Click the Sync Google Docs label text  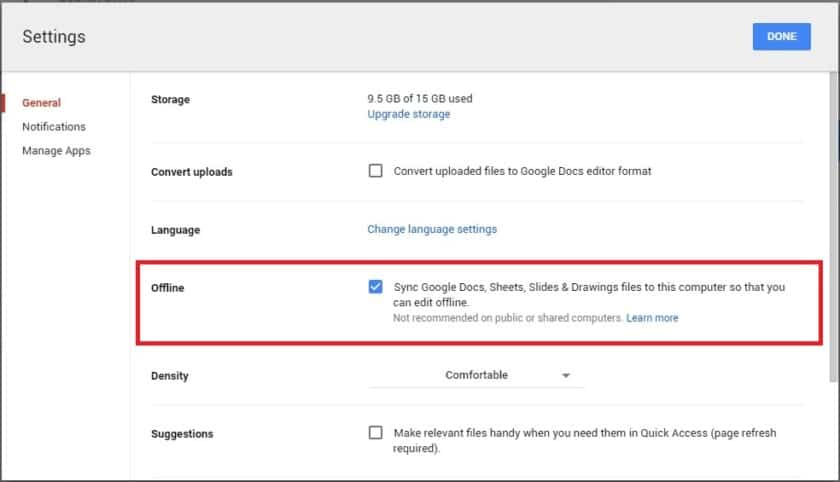[589, 287]
